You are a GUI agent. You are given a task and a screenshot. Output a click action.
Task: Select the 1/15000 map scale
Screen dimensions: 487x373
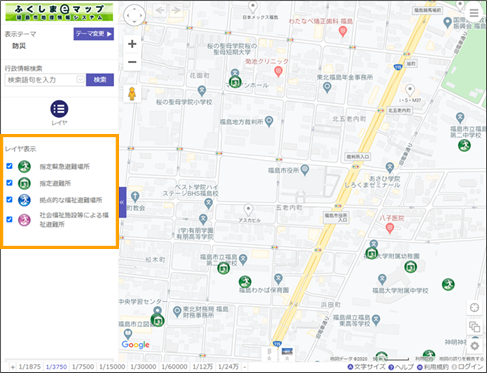pyautogui.click(x=112, y=367)
